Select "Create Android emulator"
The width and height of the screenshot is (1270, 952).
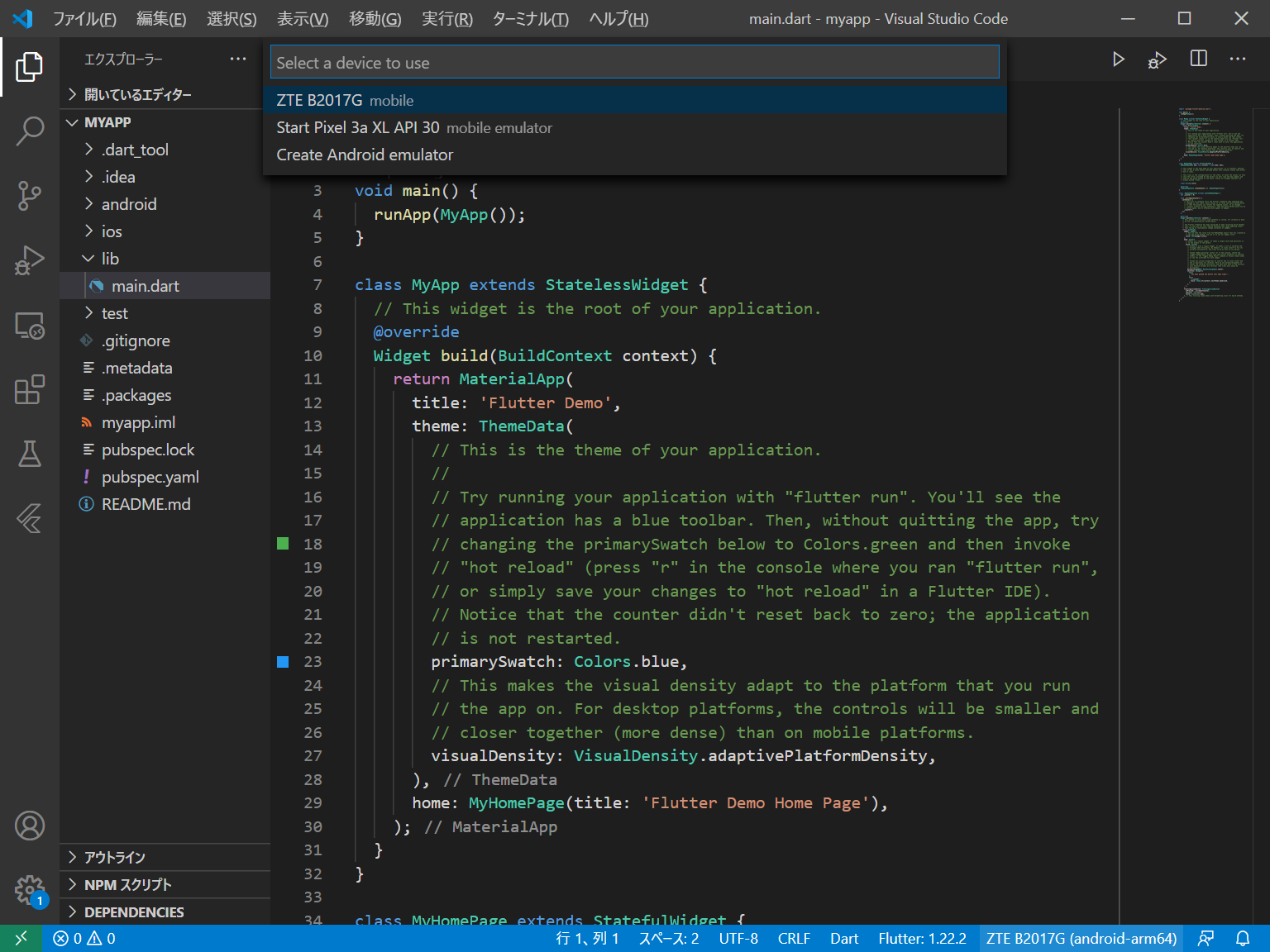[x=365, y=155]
